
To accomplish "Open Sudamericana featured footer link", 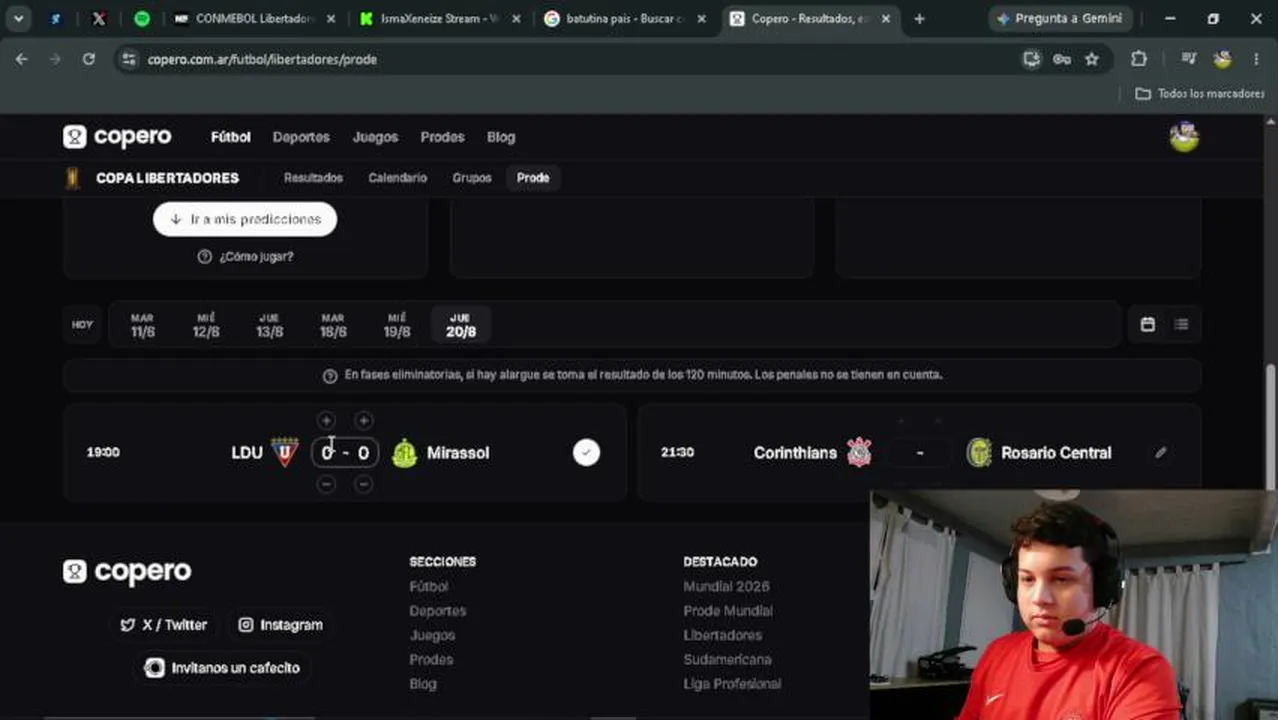I will [727, 660].
